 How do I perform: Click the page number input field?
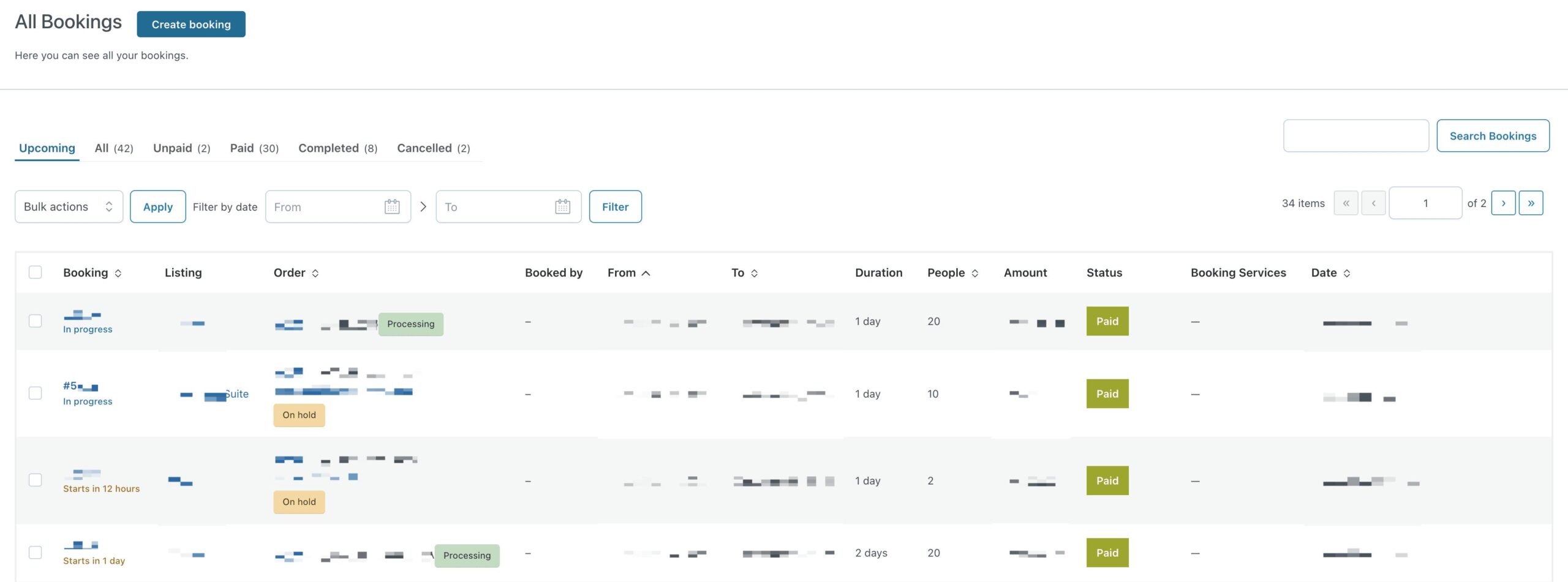(x=1426, y=203)
